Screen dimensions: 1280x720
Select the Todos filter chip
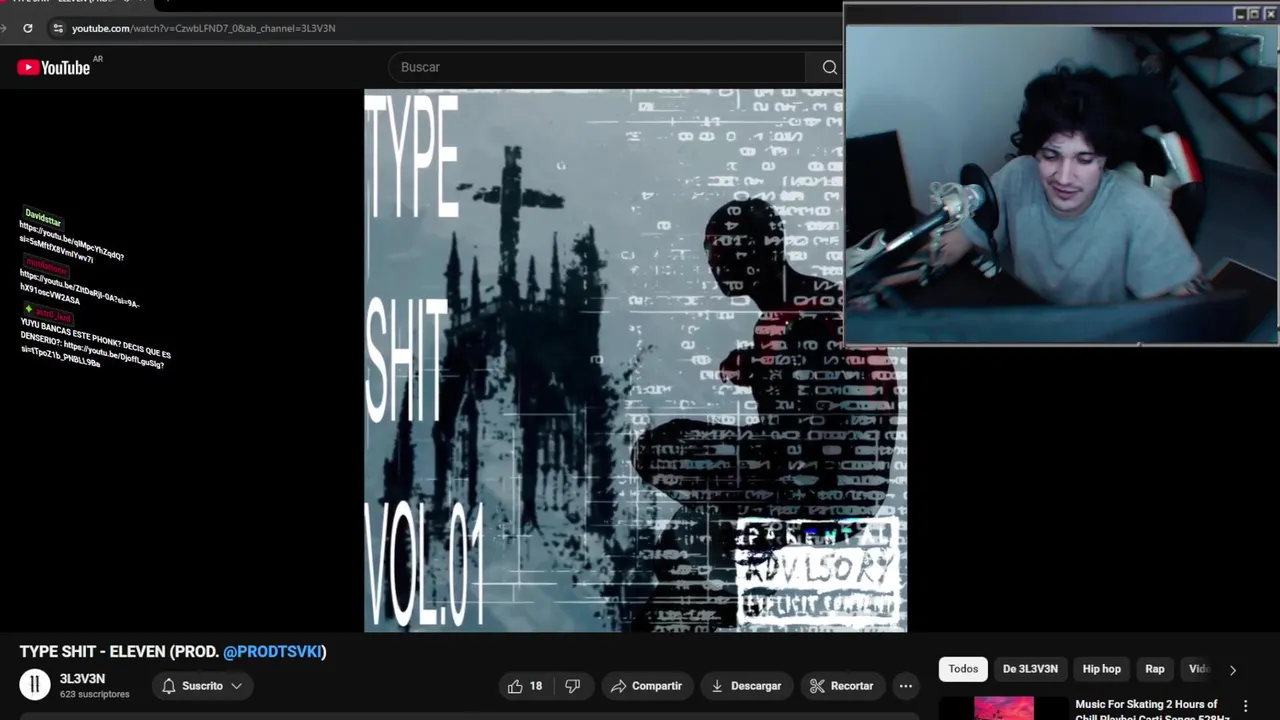pos(963,669)
